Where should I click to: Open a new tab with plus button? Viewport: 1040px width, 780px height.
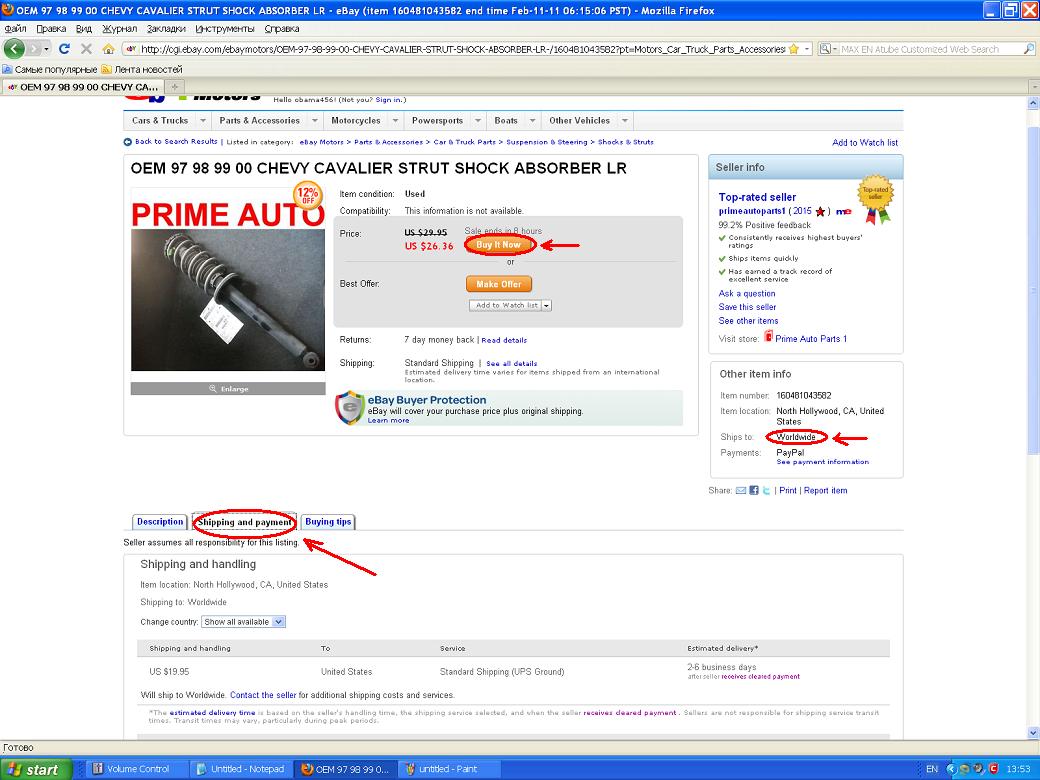pyautogui.click(x=175, y=87)
